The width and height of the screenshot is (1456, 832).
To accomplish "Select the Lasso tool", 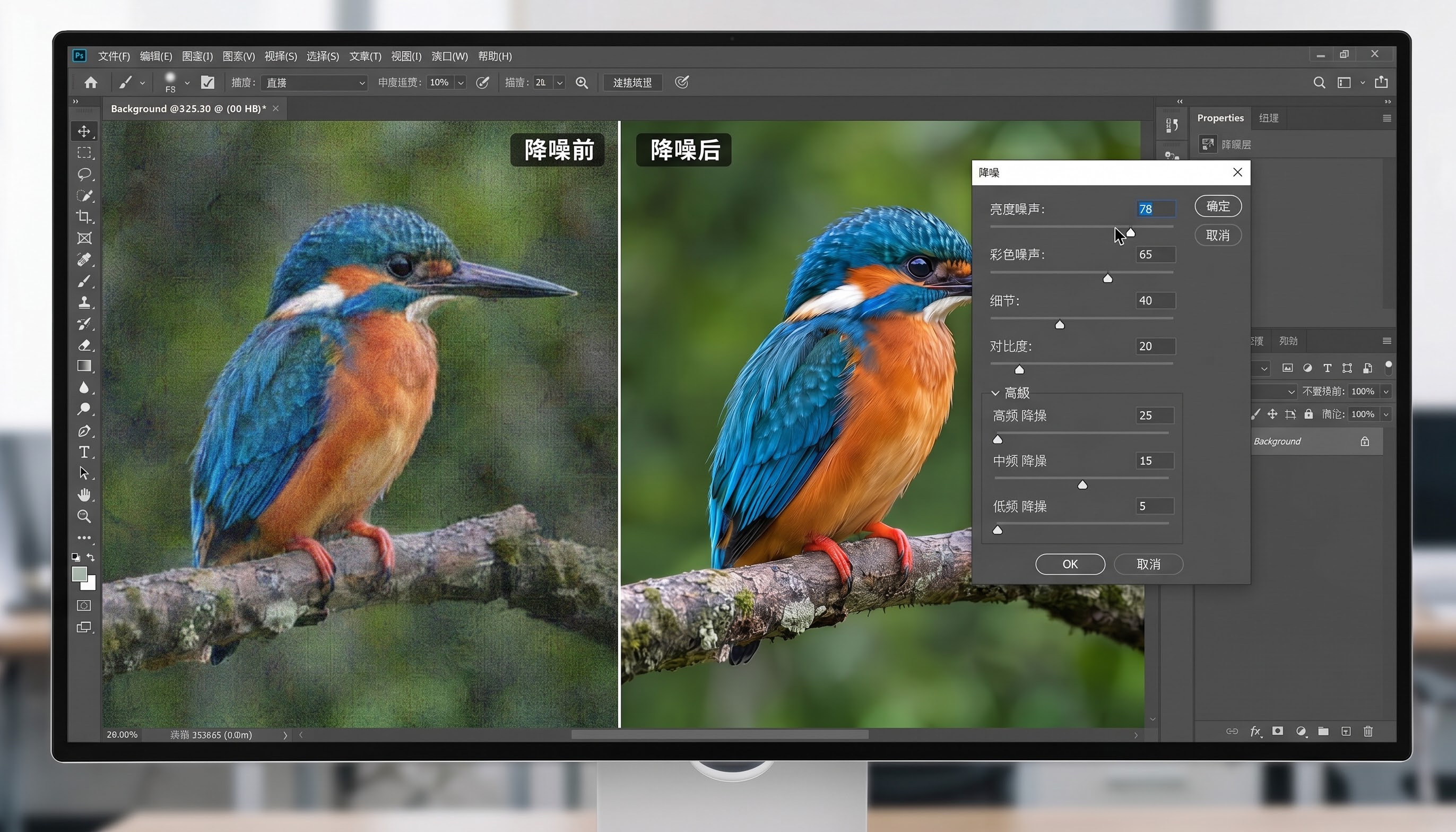I will pos(84,174).
